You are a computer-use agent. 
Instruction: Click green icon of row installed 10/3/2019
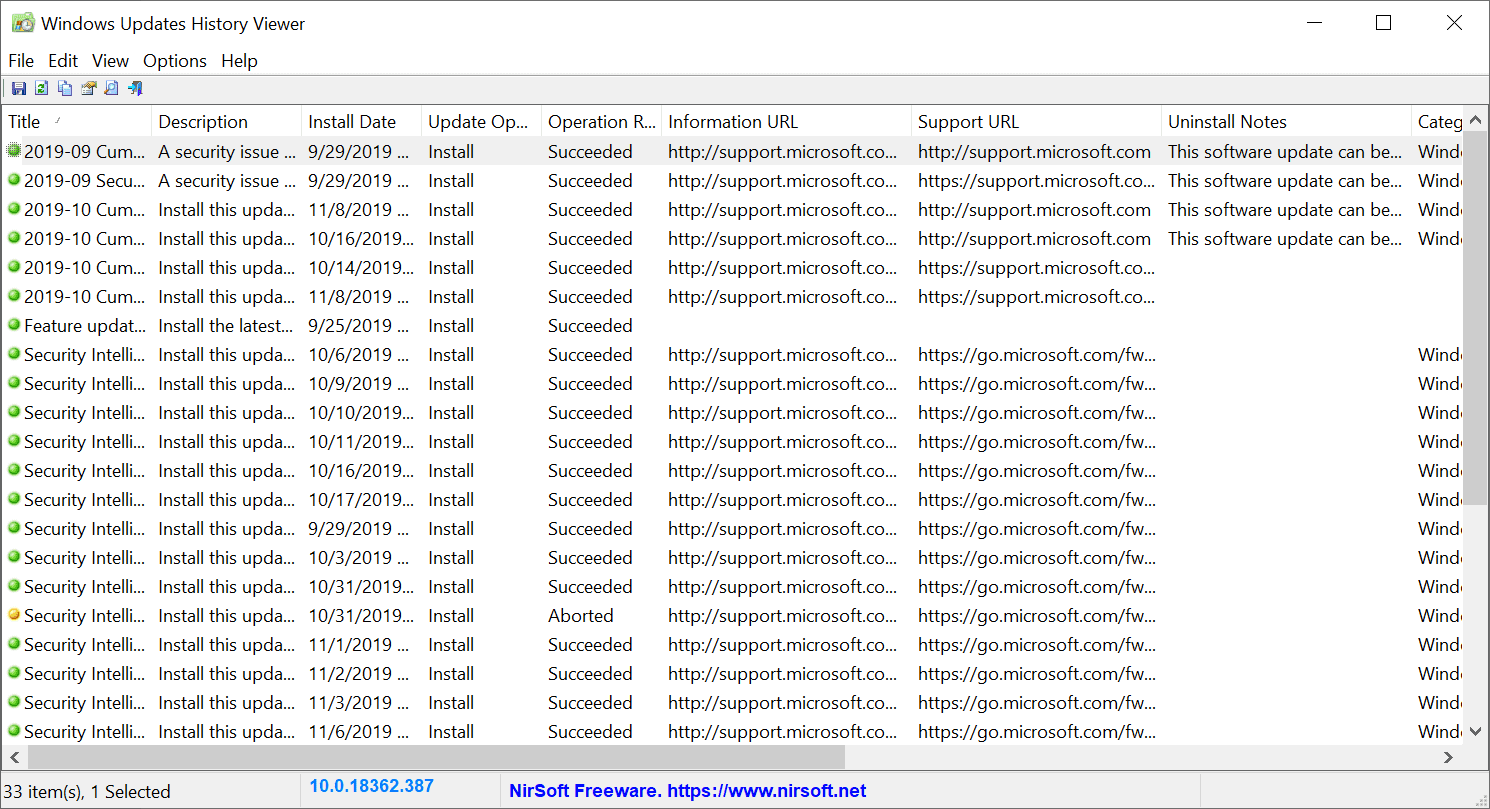pyautogui.click(x=14, y=557)
